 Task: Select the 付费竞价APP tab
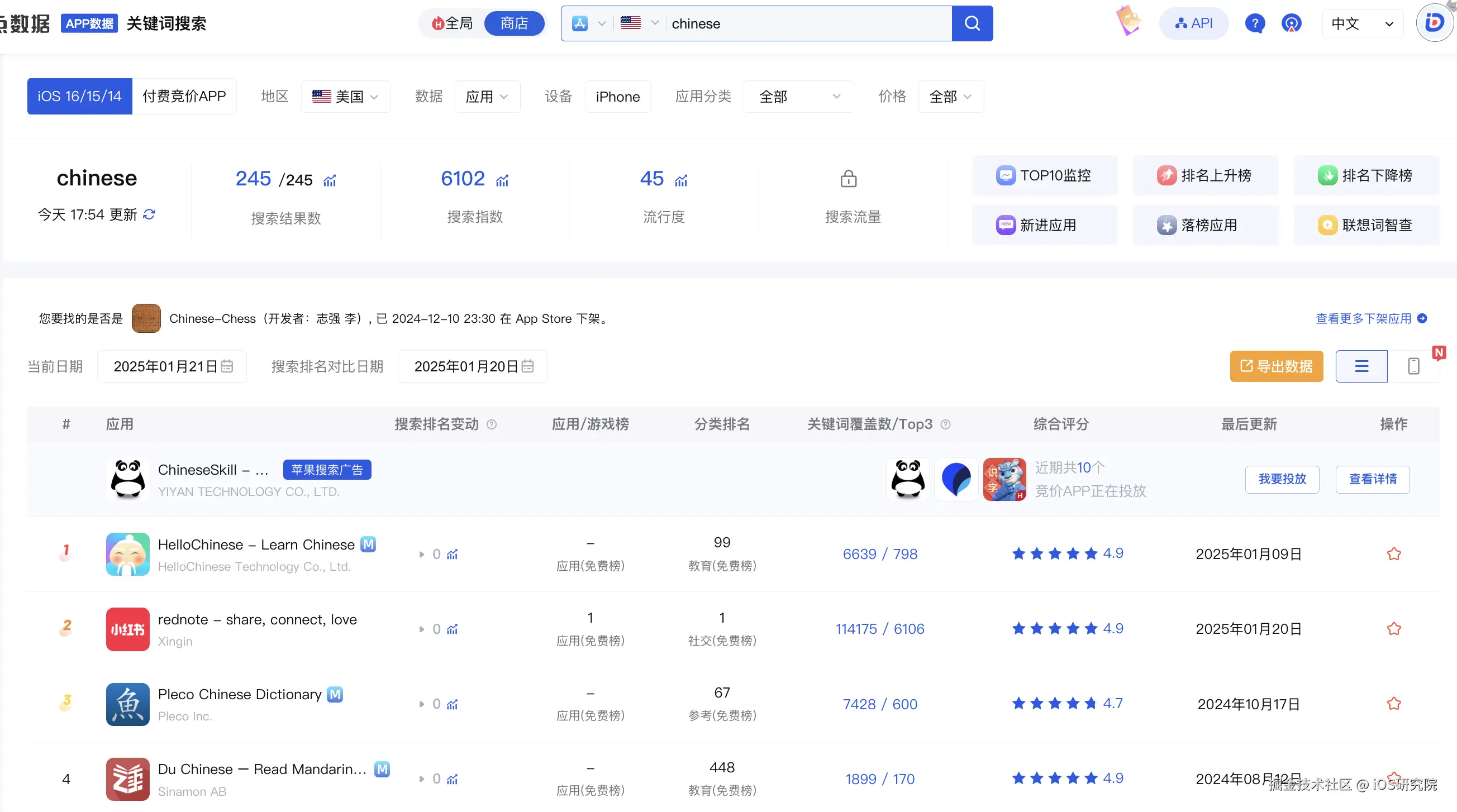pyautogui.click(x=184, y=96)
